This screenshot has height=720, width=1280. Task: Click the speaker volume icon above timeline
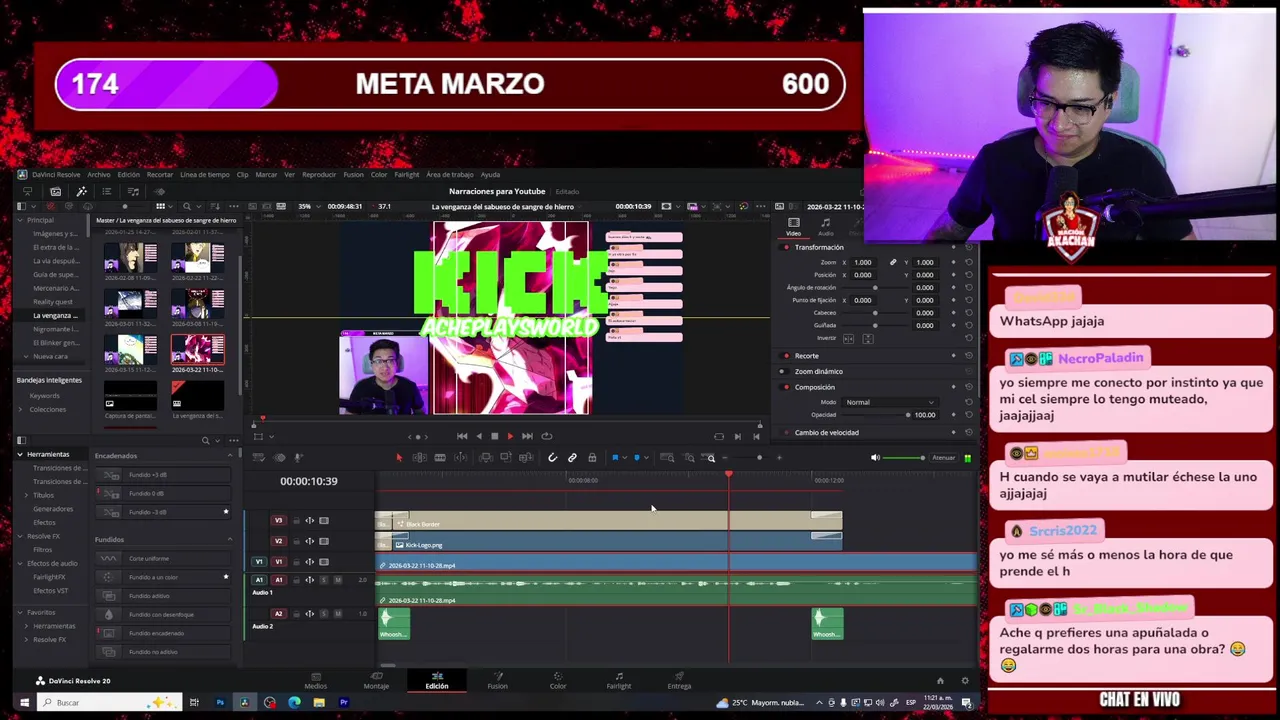coord(875,458)
